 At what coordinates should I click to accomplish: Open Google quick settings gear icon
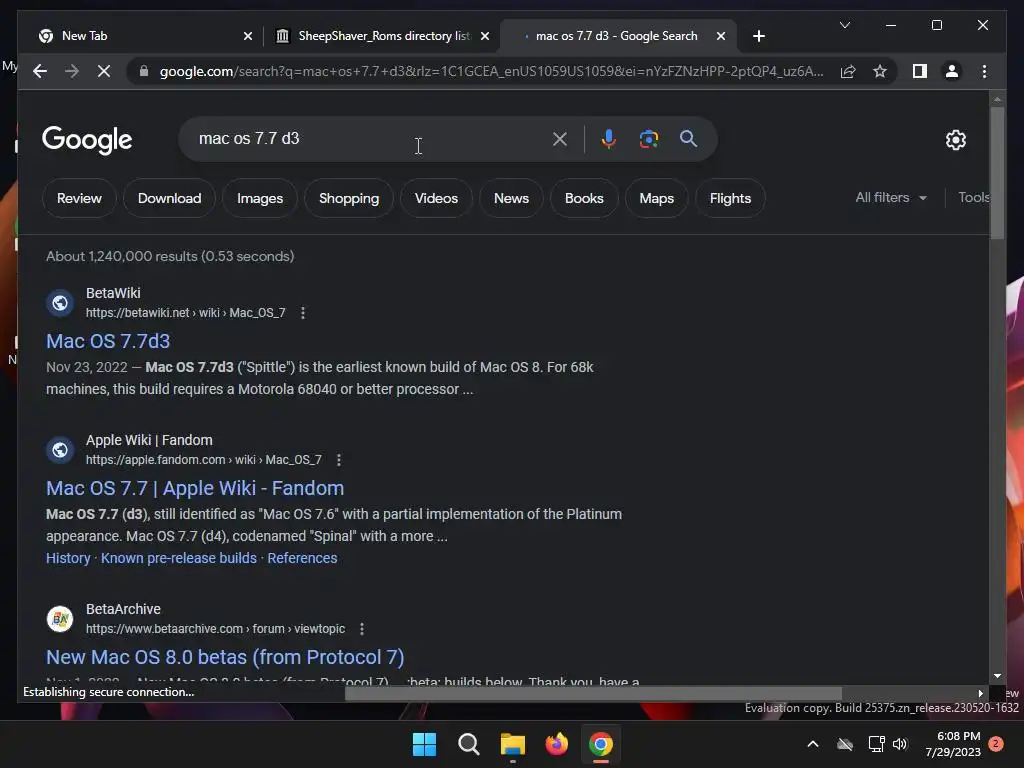point(955,140)
